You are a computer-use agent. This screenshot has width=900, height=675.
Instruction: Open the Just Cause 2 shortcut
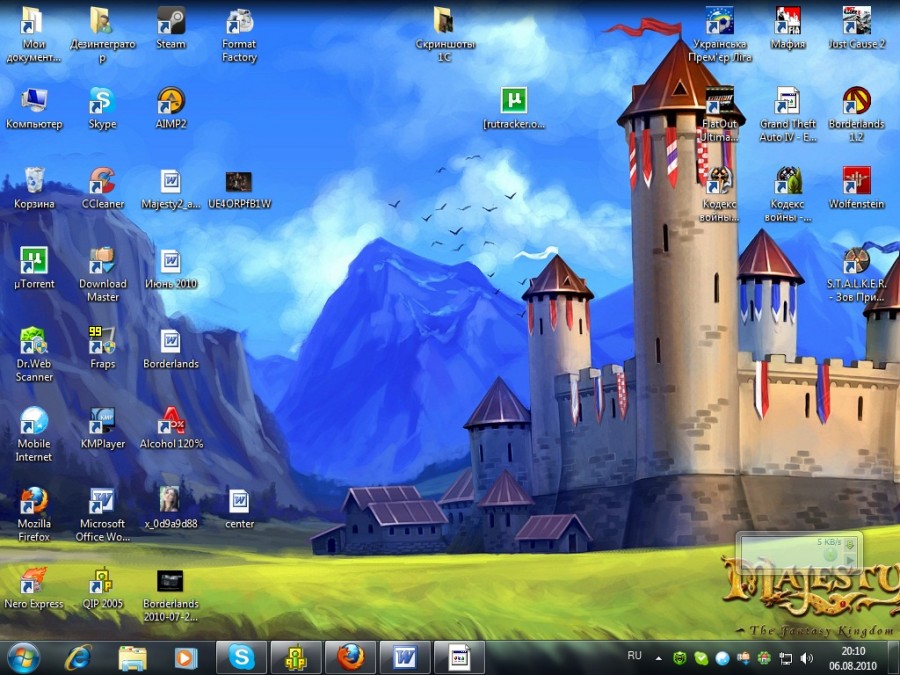[856, 29]
